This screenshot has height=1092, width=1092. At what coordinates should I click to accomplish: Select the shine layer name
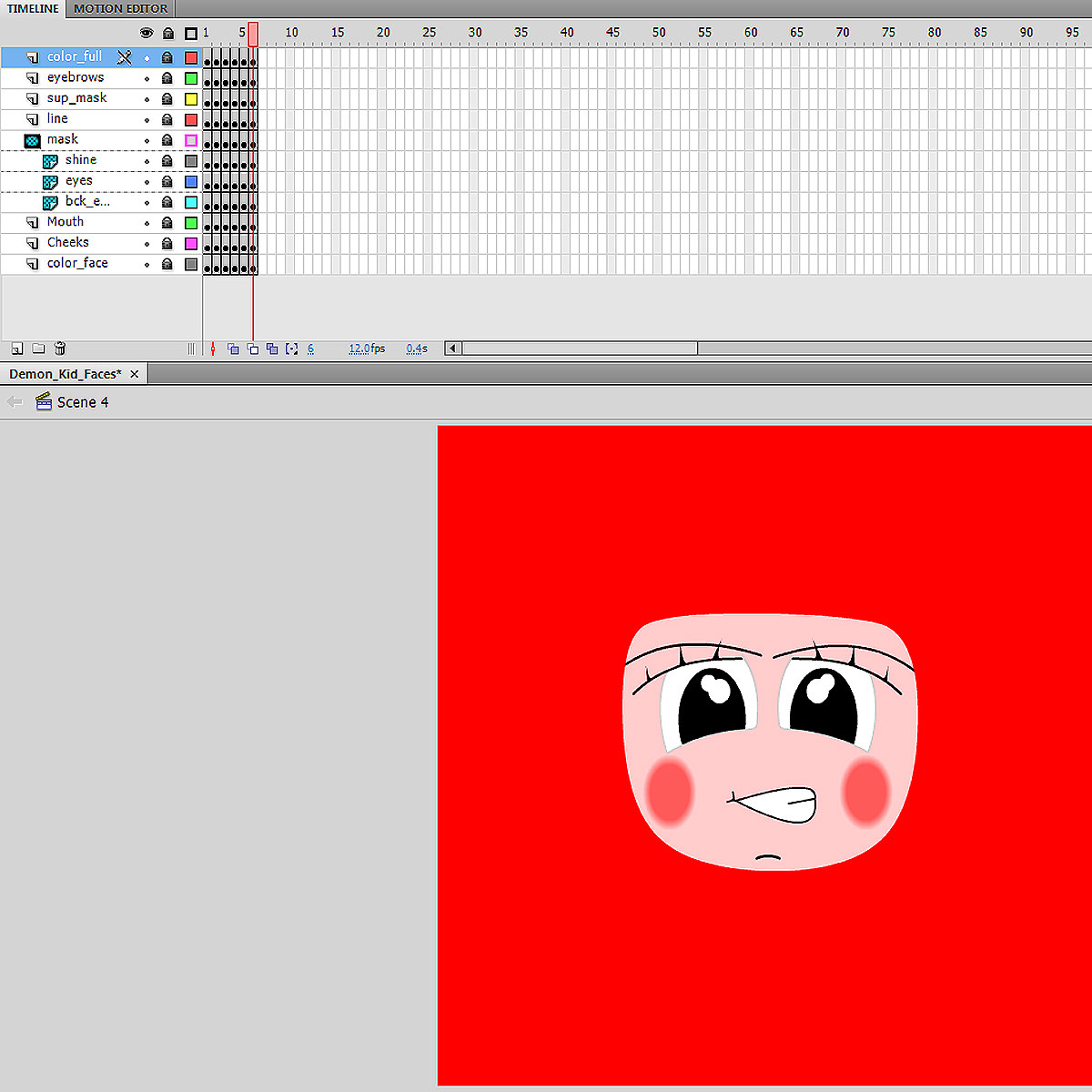point(81,160)
